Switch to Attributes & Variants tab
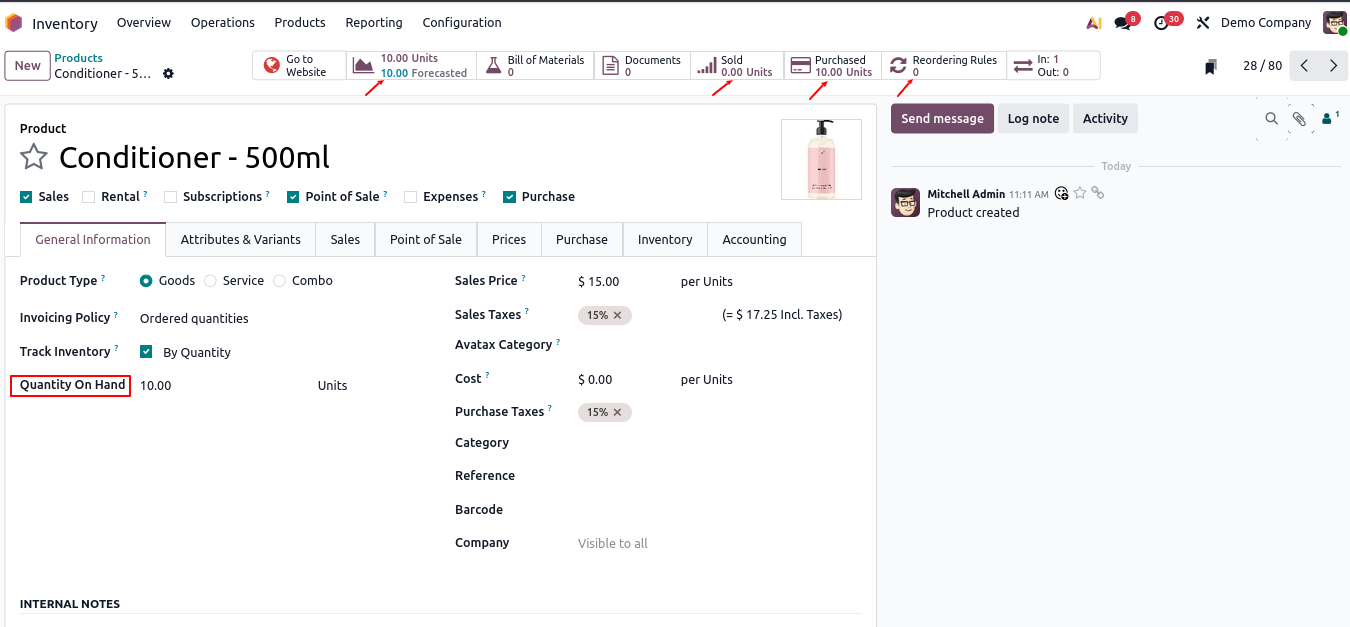This screenshot has height=627, width=1350. [240, 240]
